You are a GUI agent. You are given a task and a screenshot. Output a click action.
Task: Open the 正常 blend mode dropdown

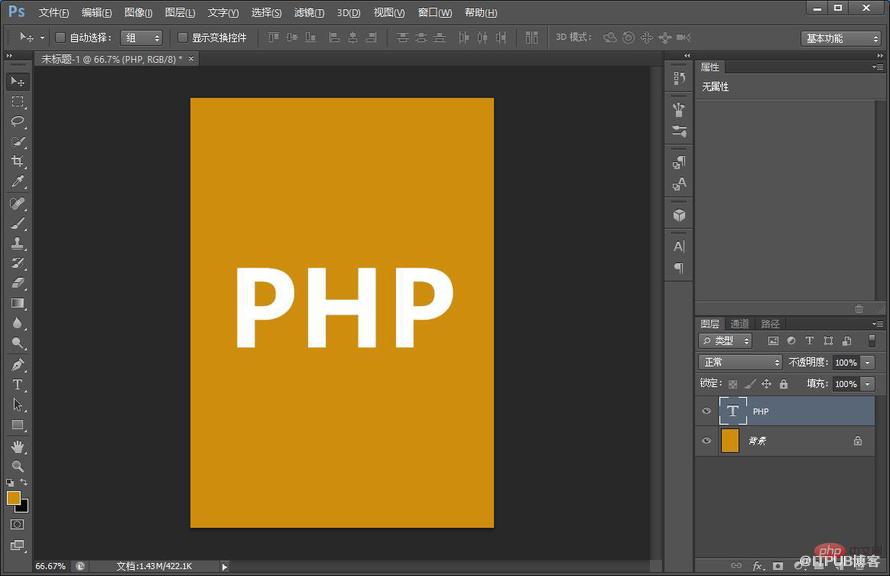(x=740, y=362)
